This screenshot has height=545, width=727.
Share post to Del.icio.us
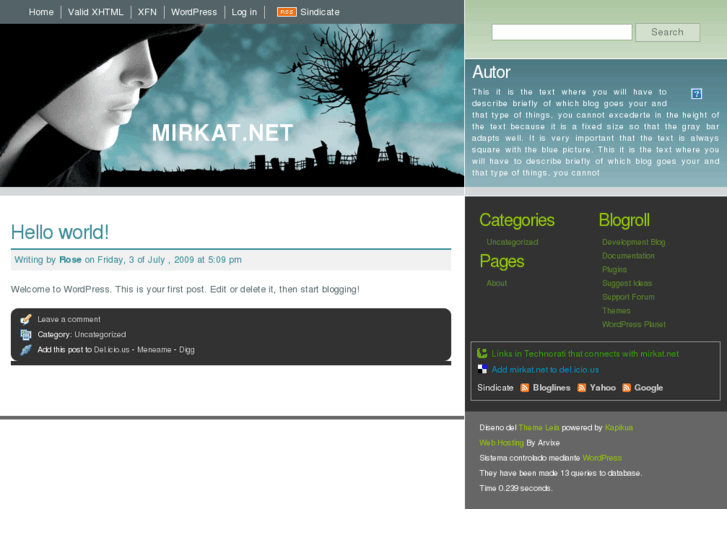[111, 350]
